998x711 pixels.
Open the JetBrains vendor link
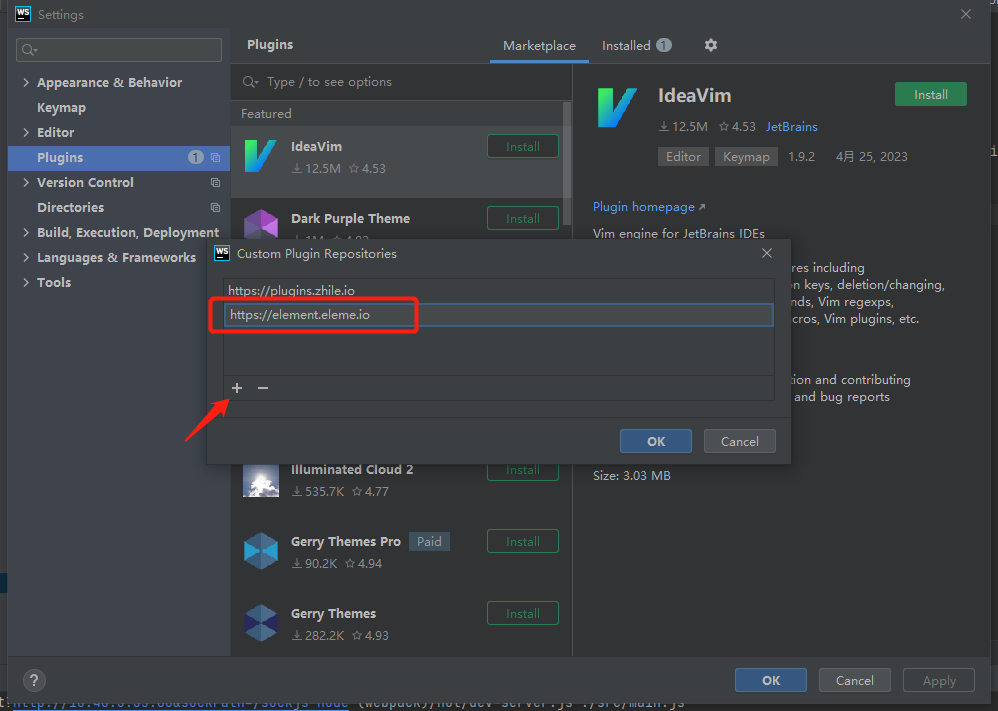coord(791,127)
